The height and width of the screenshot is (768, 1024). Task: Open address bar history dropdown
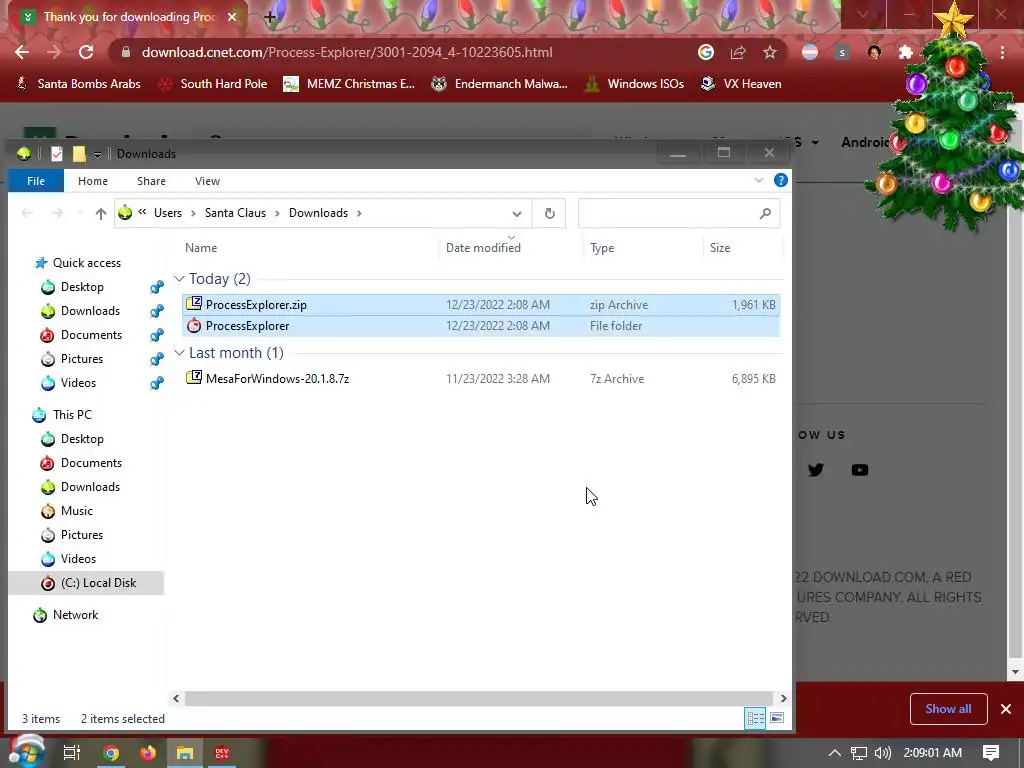[x=517, y=214]
